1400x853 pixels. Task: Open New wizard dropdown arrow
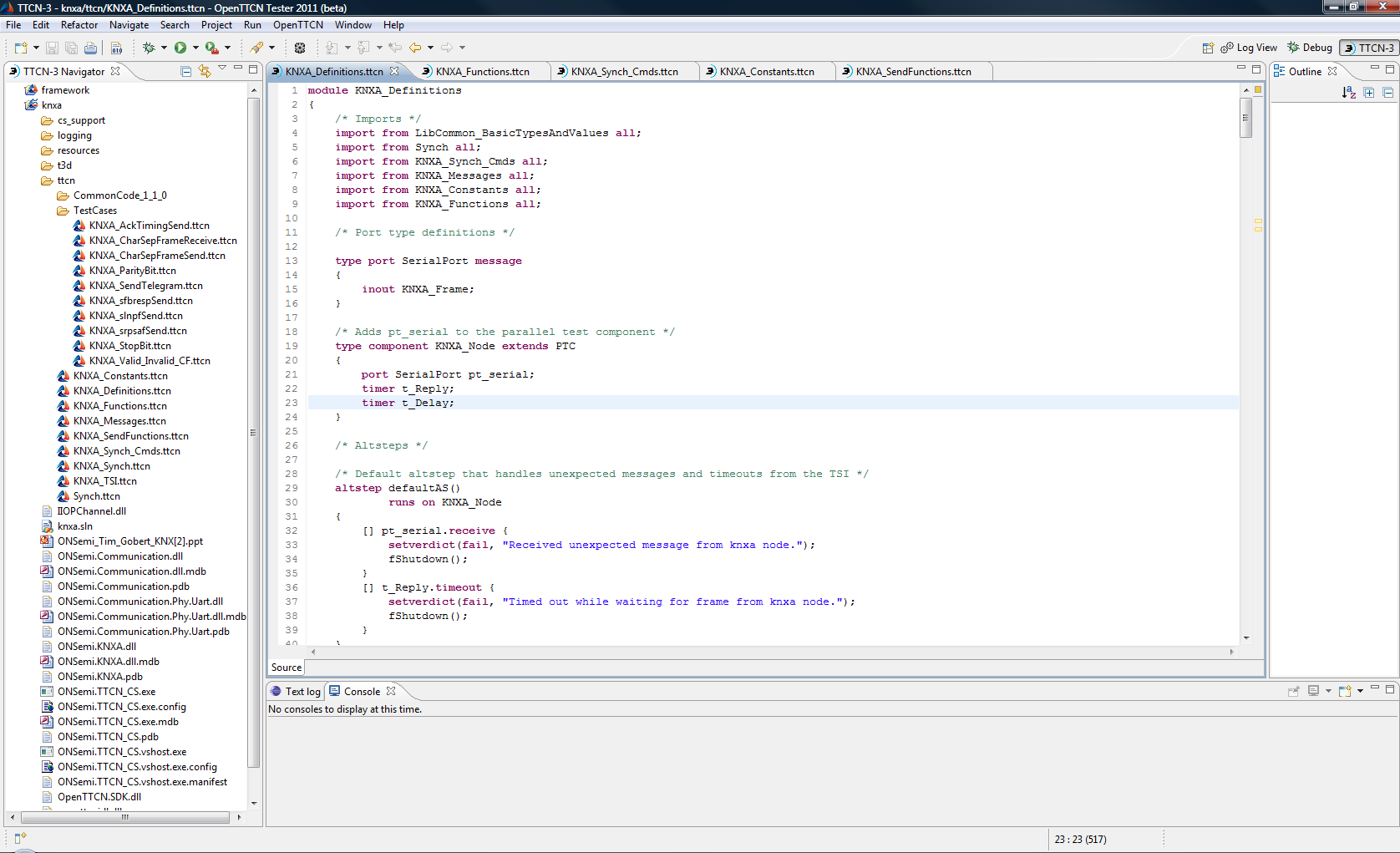36,48
